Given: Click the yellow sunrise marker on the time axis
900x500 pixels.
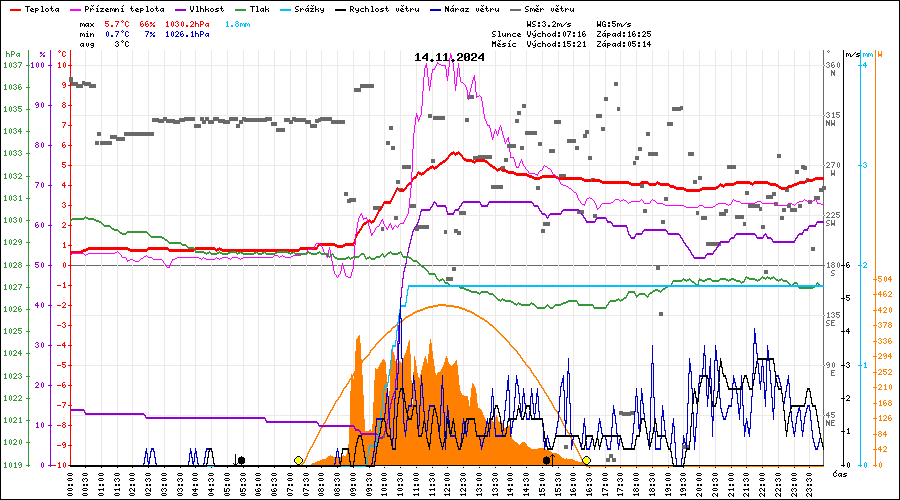Looking at the screenshot, I should [298, 460].
